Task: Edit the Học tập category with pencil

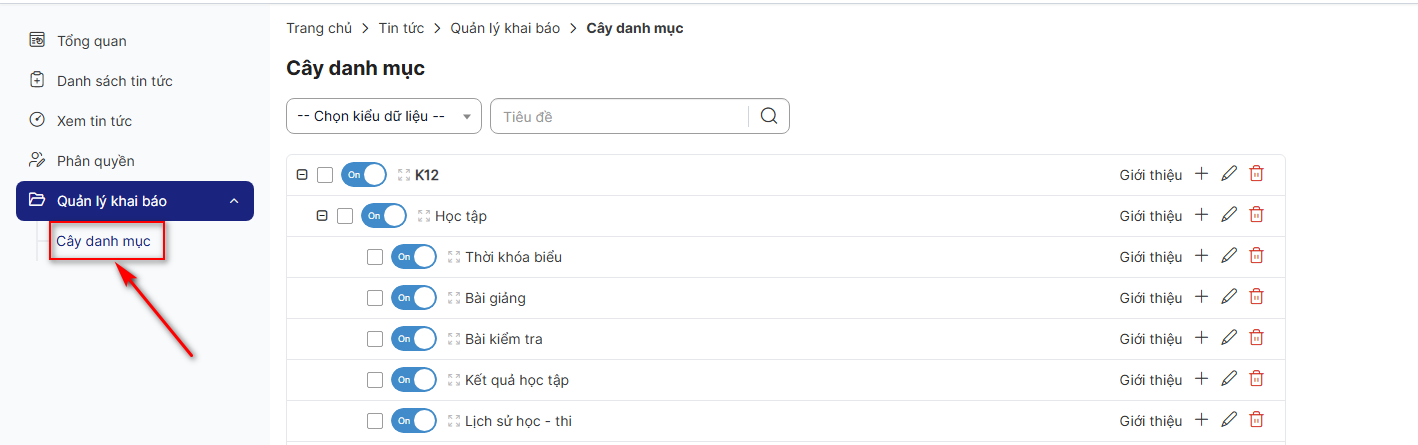Action: pyautogui.click(x=1229, y=215)
